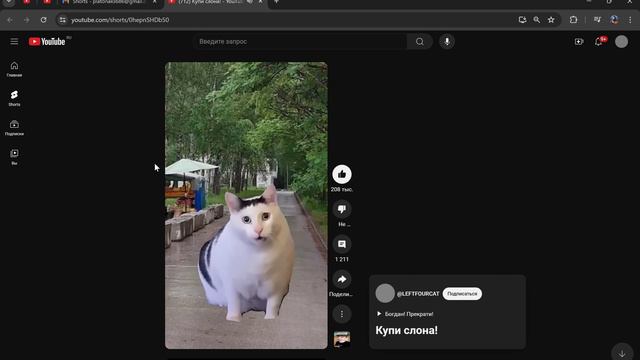Open a new browser tab with plus
640x360 pixels.
click(x=276, y=2)
